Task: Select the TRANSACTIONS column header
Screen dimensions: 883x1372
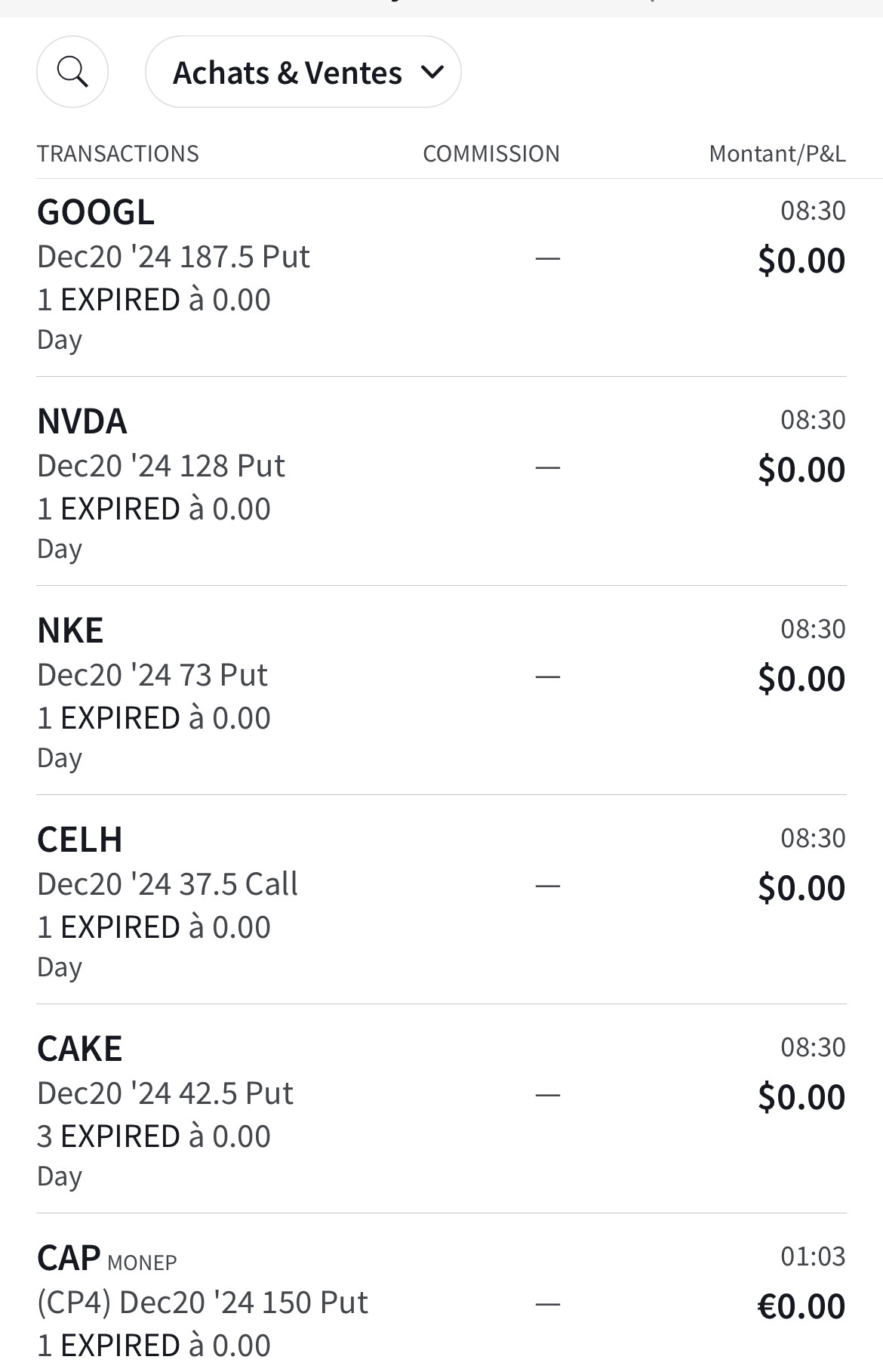Action: click(x=118, y=154)
